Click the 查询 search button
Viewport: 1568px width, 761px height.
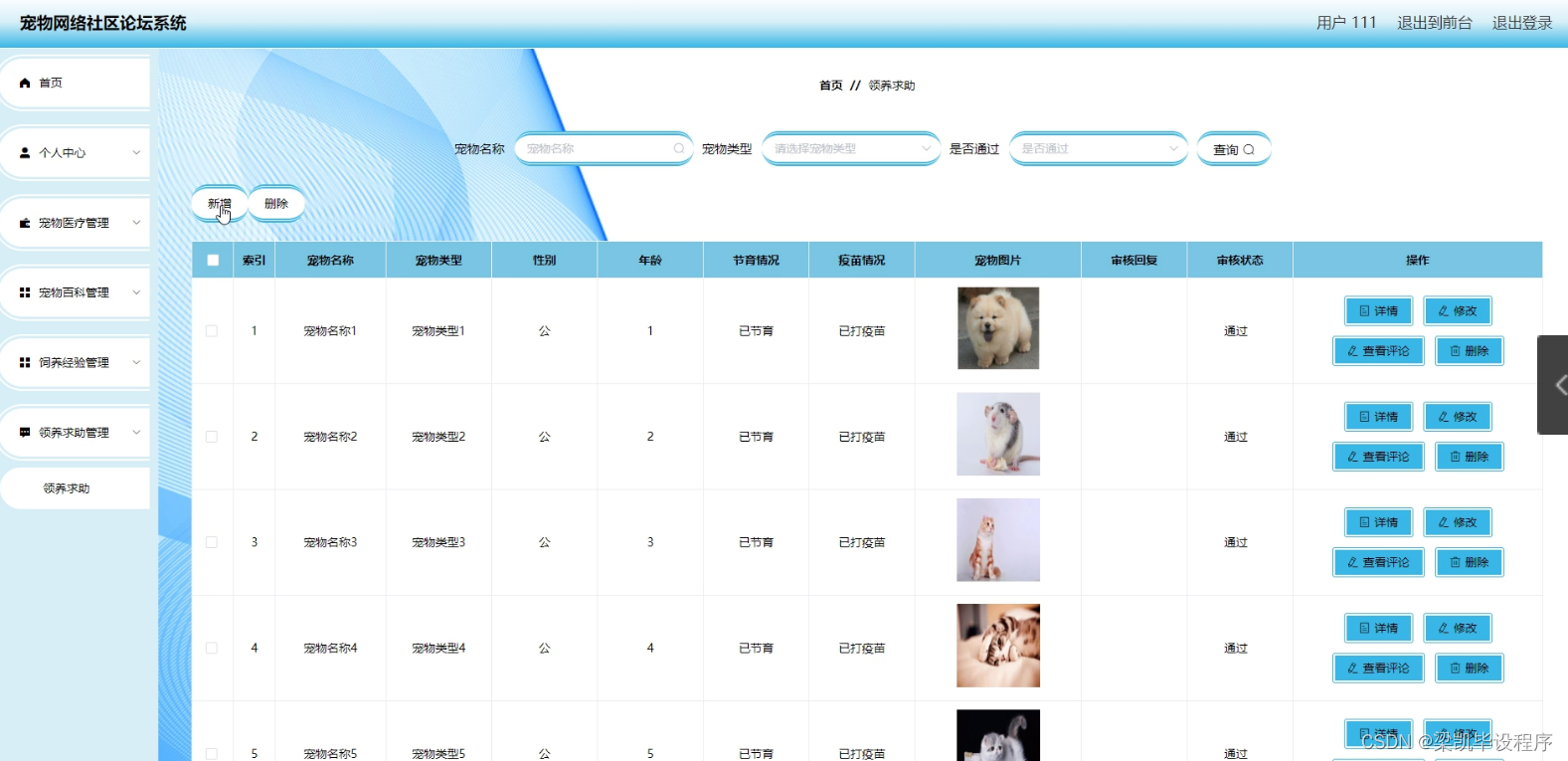tap(1234, 149)
